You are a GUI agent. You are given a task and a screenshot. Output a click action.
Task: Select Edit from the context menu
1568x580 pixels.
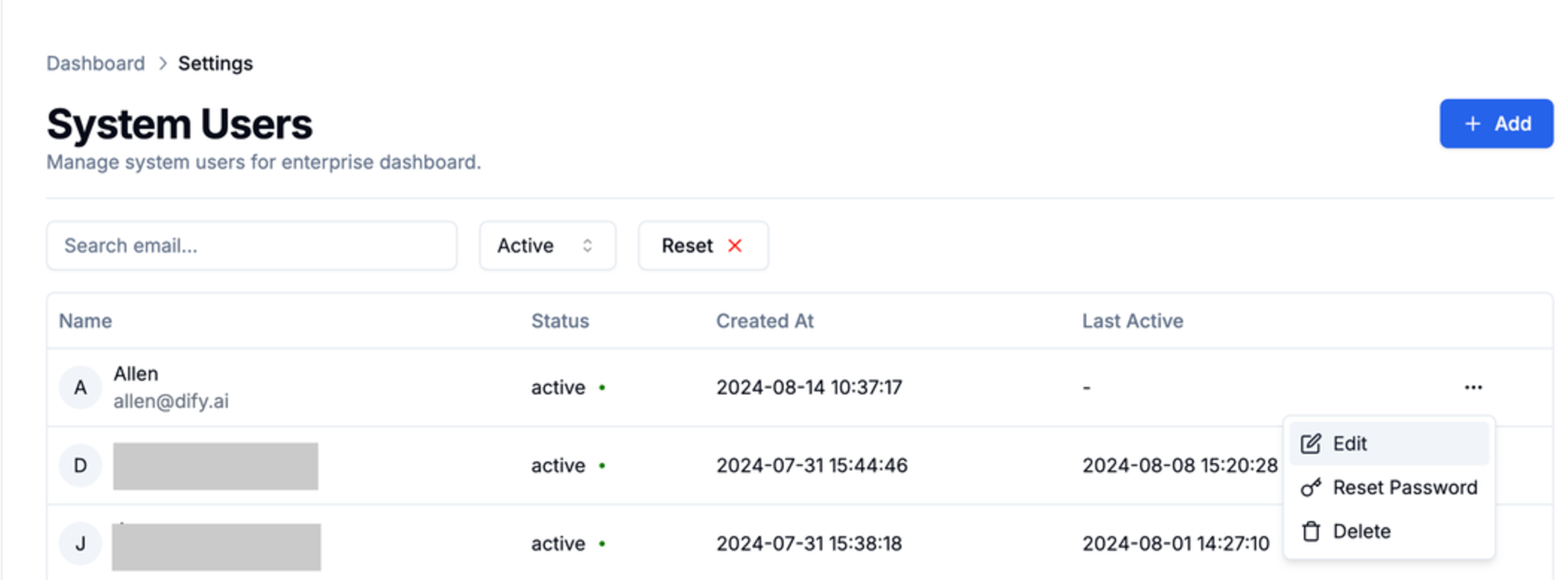pyautogui.click(x=1389, y=444)
